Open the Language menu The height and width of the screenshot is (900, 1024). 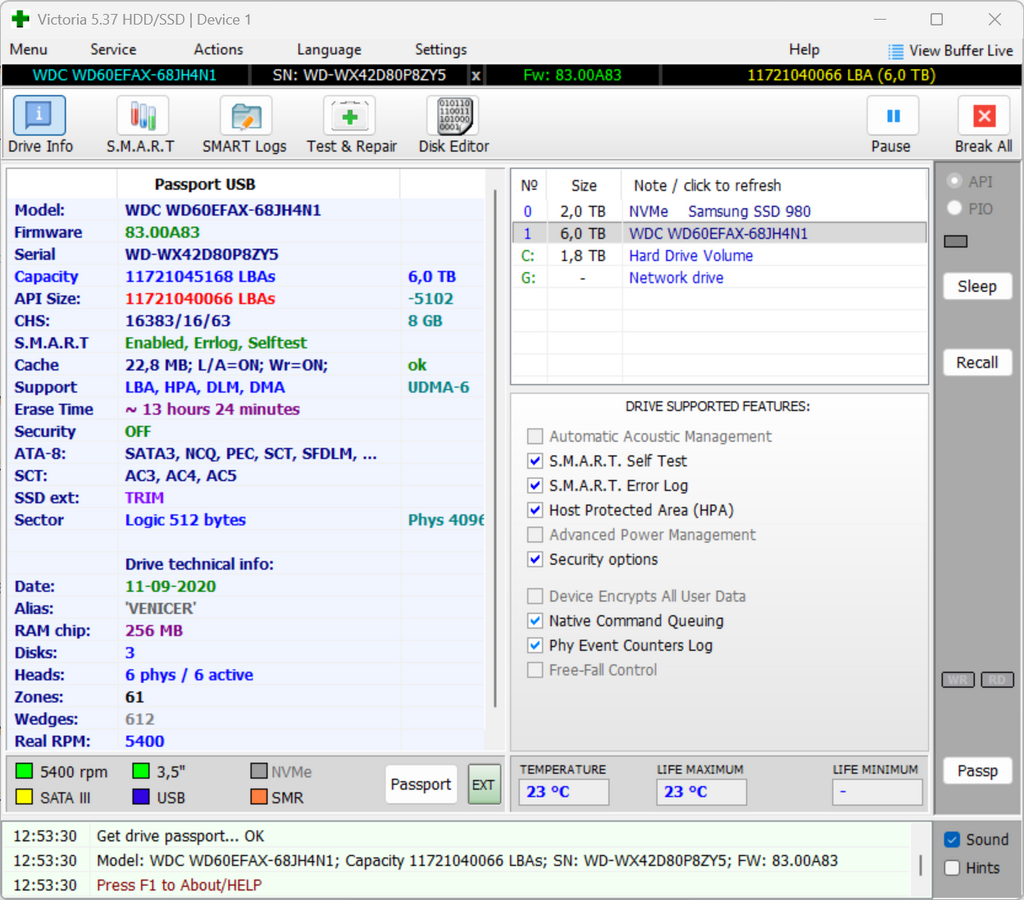click(x=329, y=50)
